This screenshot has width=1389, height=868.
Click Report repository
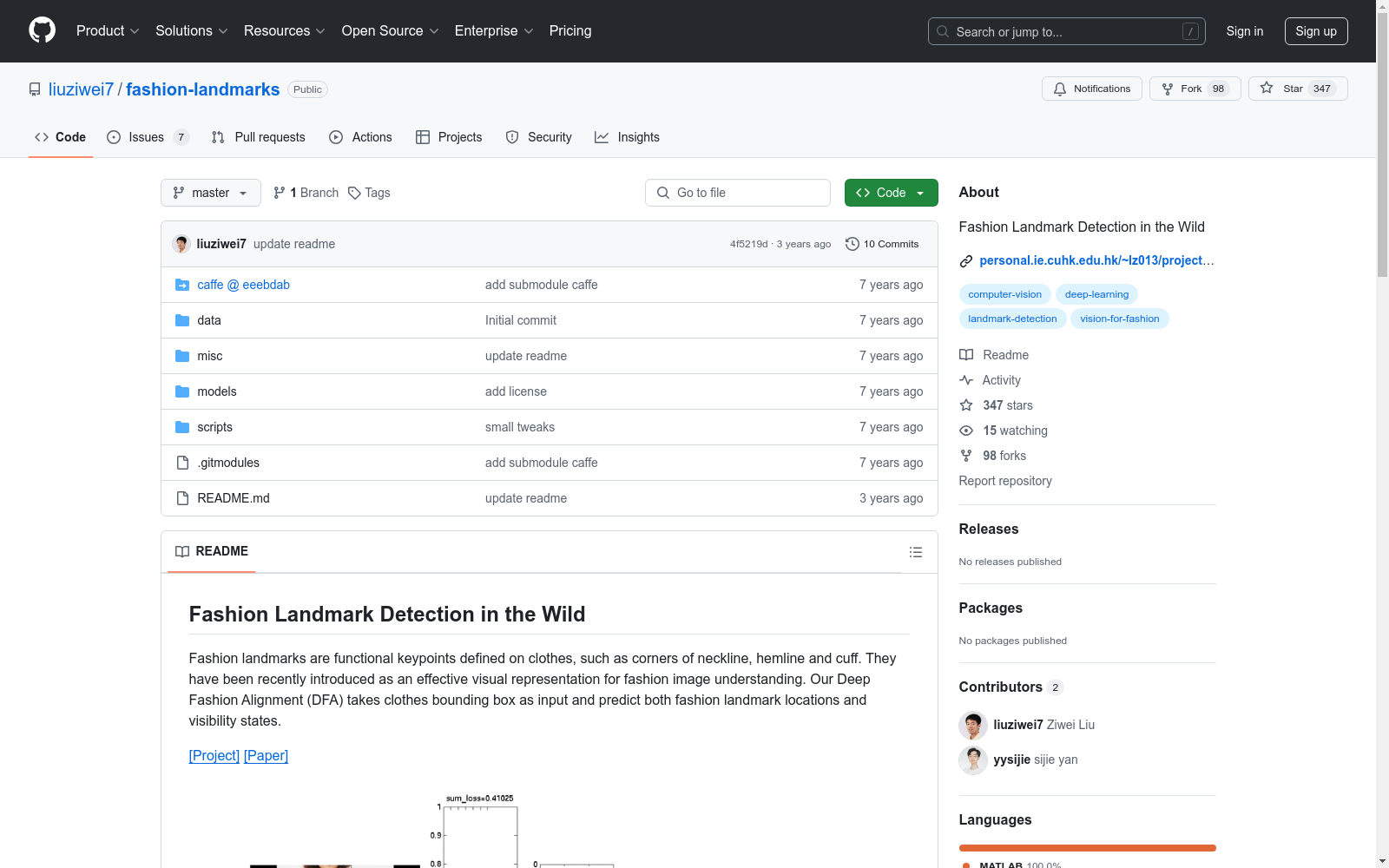pos(1005,481)
